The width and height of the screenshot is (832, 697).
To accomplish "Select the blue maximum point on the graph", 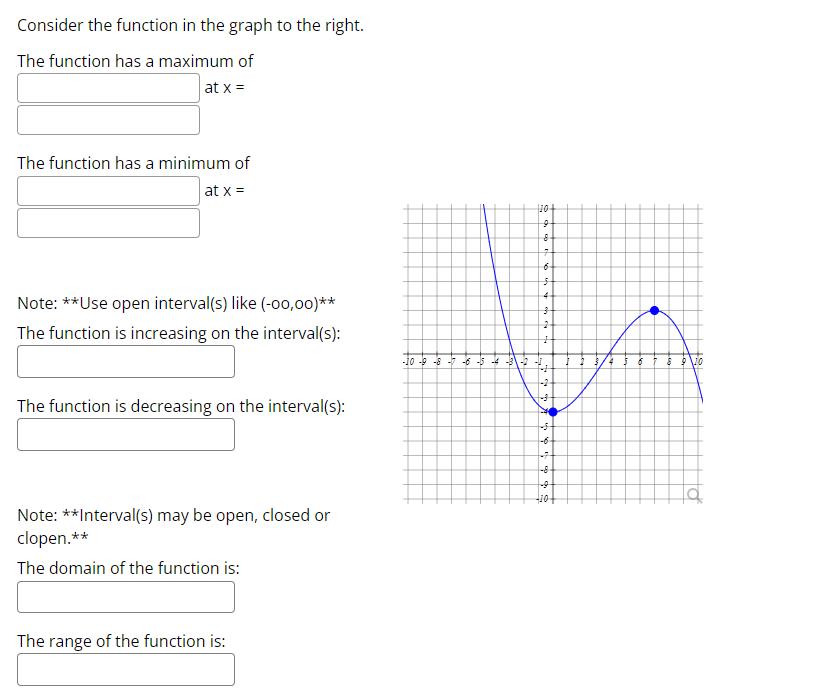I will click(x=656, y=311).
